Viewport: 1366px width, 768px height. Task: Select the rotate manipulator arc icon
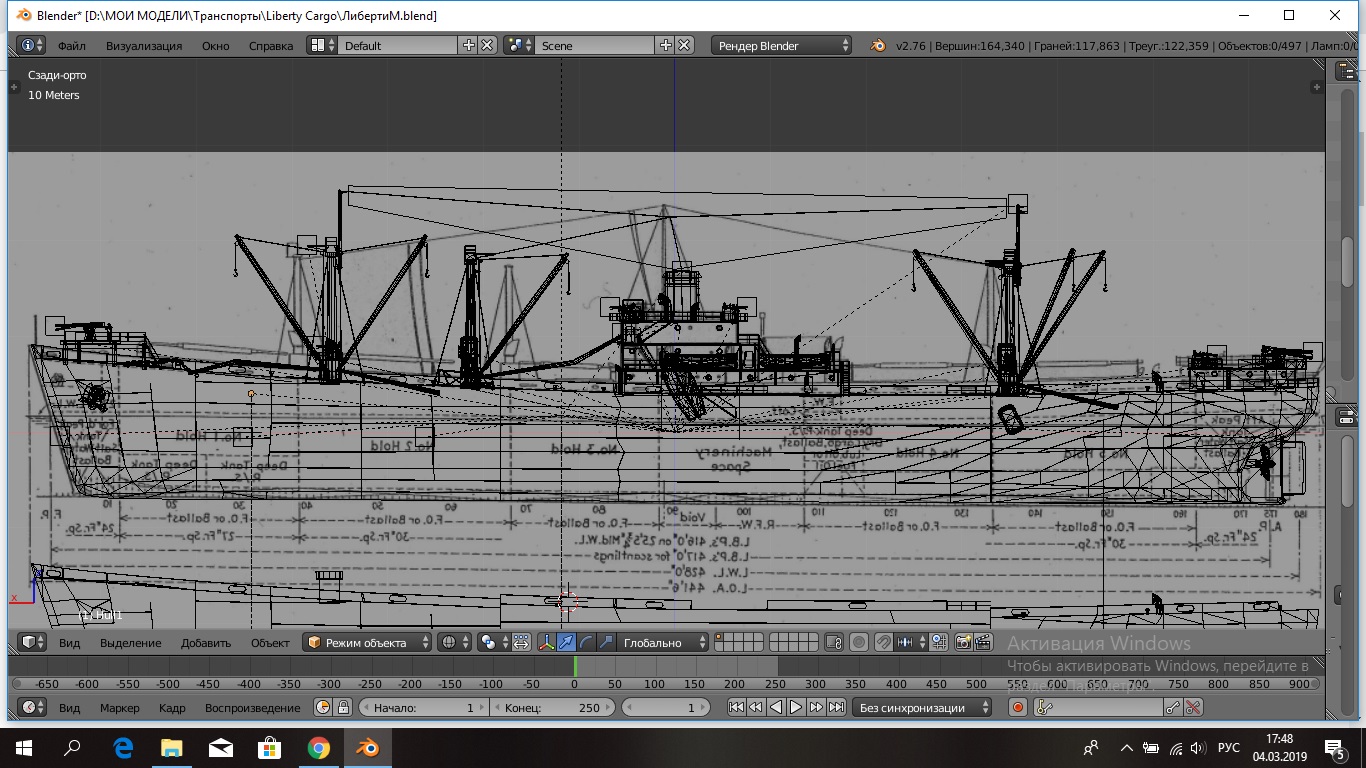point(586,642)
